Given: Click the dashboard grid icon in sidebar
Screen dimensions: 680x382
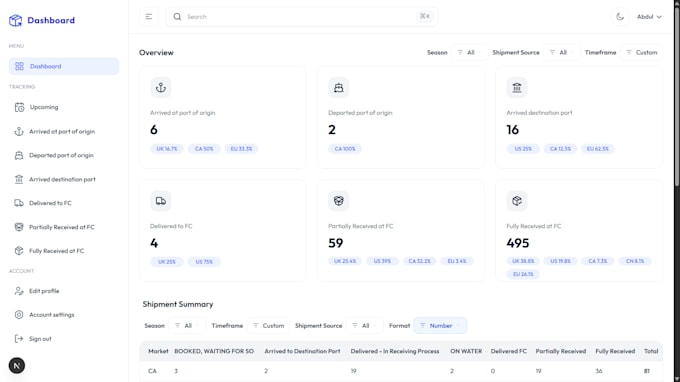Looking at the screenshot, I should [x=19, y=66].
